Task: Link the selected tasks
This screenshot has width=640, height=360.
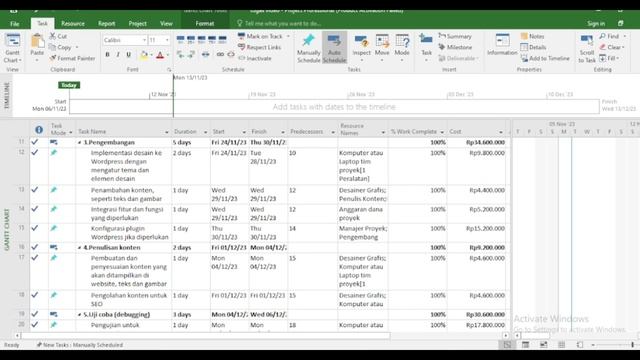Action: click(220, 54)
